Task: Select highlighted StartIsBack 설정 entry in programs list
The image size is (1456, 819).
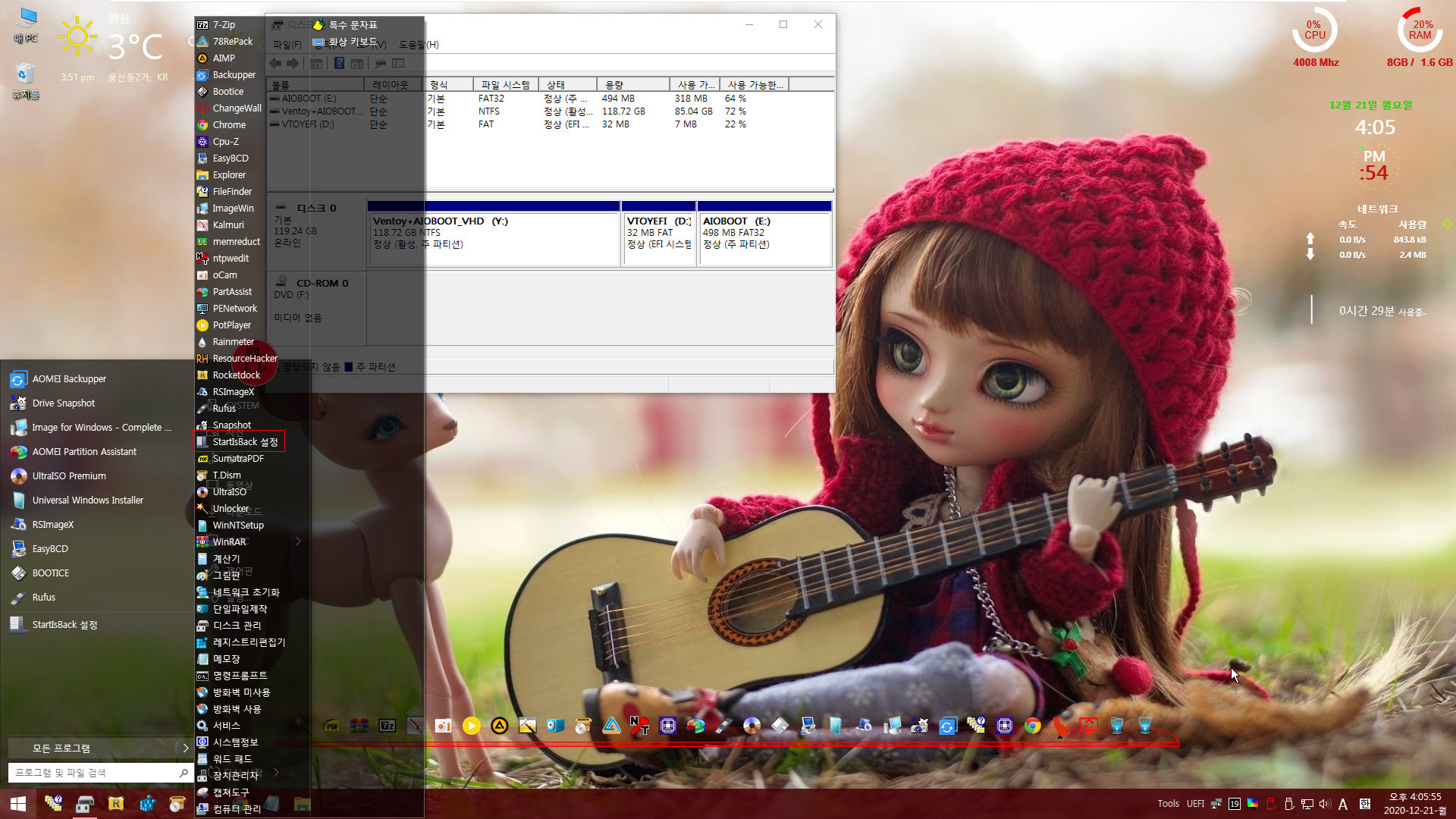Action: [240, 441]
